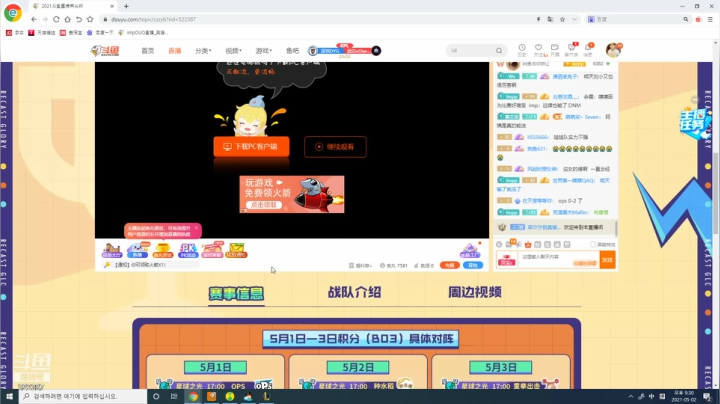Open the 客户端 client download icon
Image resolution: width=720 pixels, height=404 pixels.
tap(571, 50)
